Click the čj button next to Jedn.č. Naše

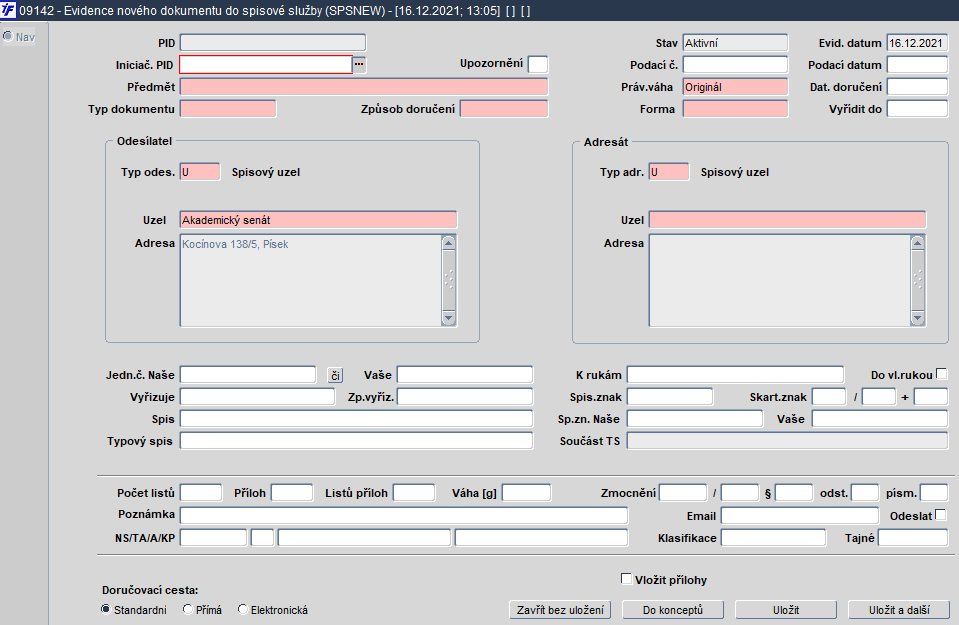335,376
